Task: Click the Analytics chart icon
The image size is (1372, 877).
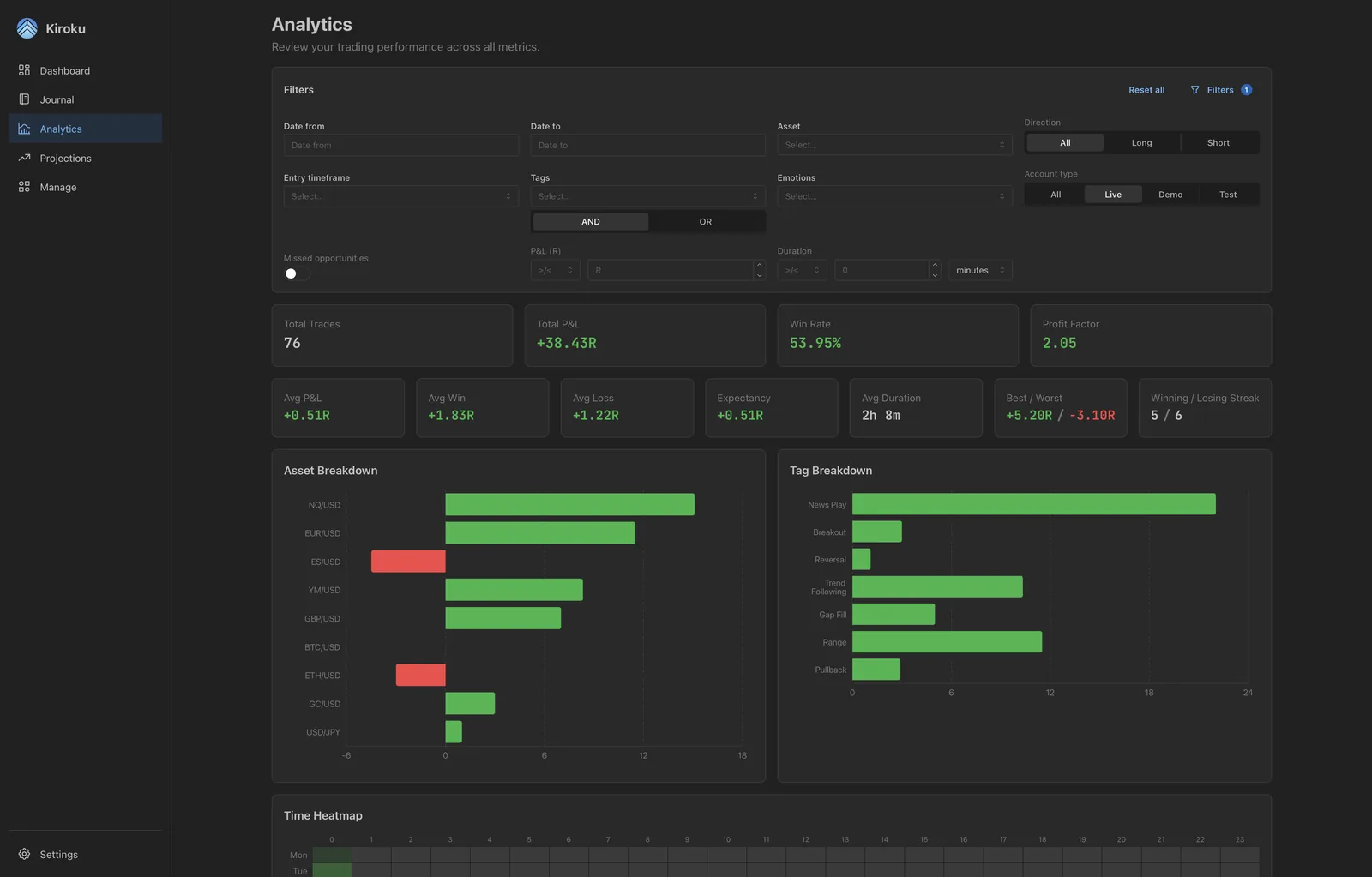Action: point(24,129)
